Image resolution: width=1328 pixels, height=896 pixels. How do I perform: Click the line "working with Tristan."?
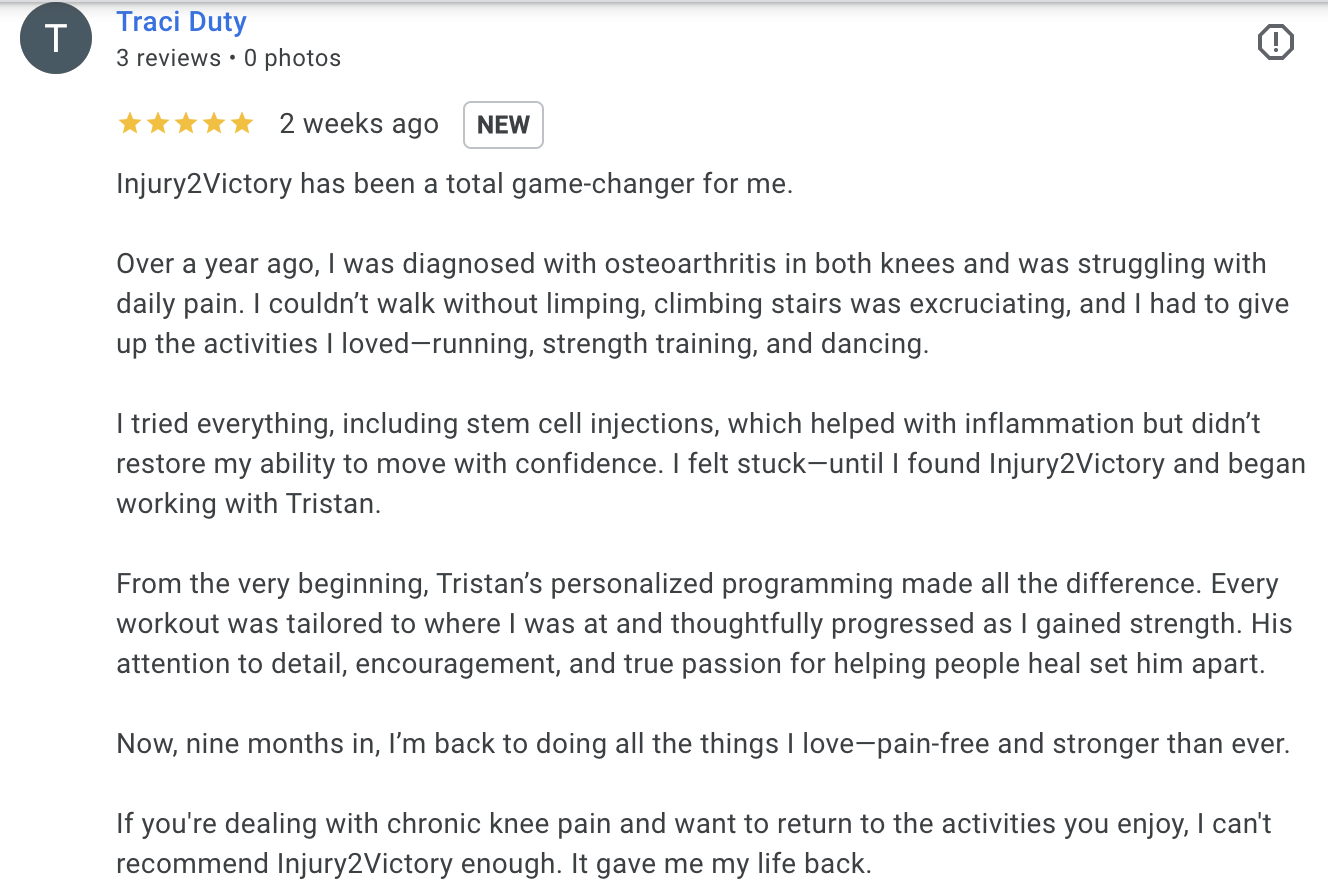(x=248, y=504)
